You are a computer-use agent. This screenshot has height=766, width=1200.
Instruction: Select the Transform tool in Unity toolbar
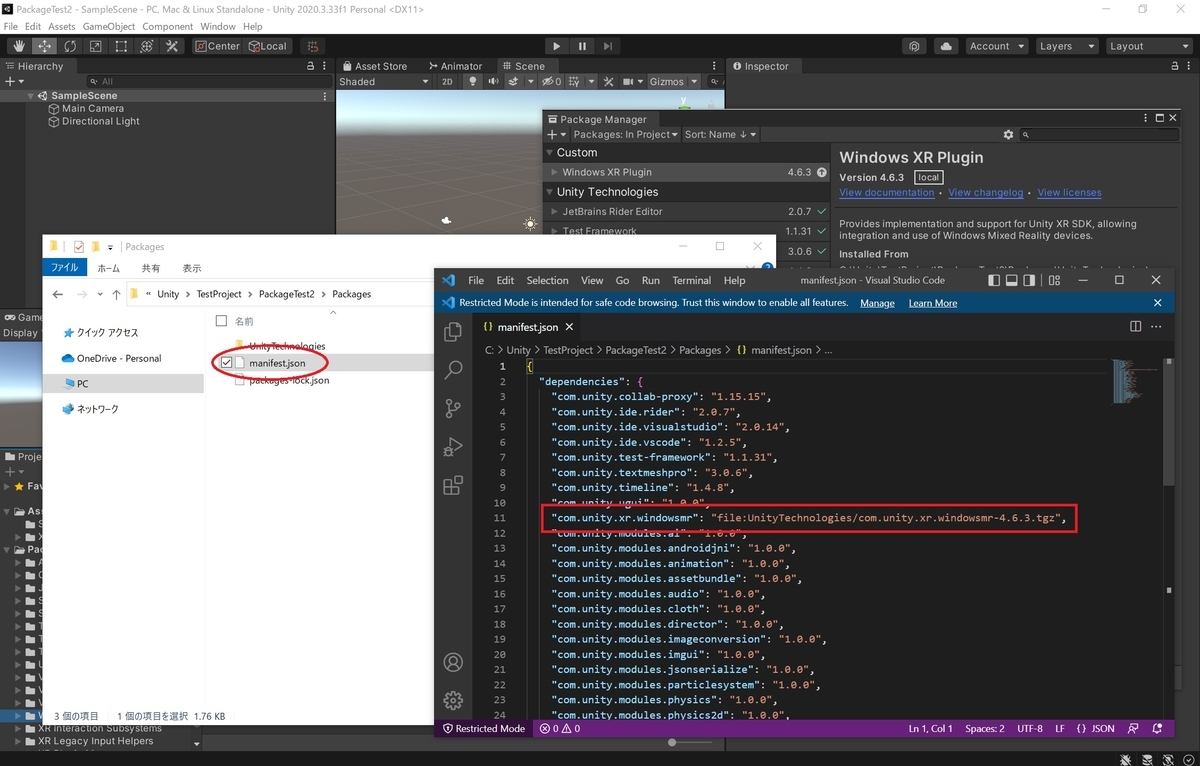[x=146, y=46]
